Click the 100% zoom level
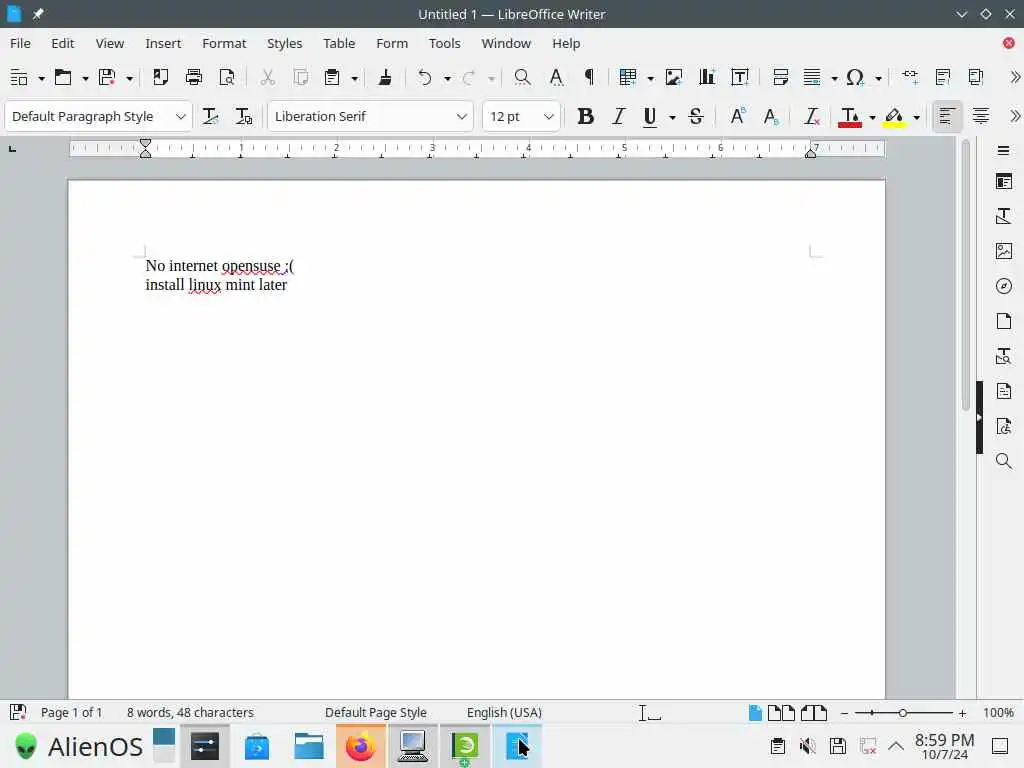 pos(999,712)
